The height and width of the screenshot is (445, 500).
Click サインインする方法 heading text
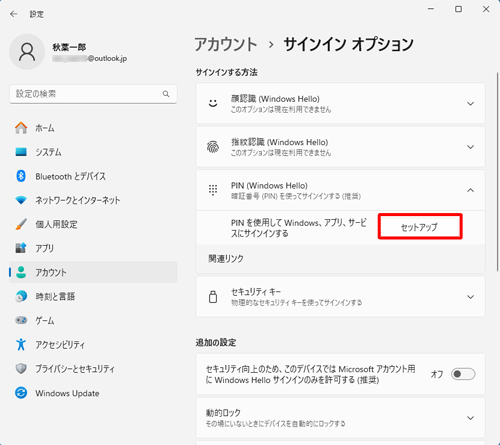(x=227, y=72)
